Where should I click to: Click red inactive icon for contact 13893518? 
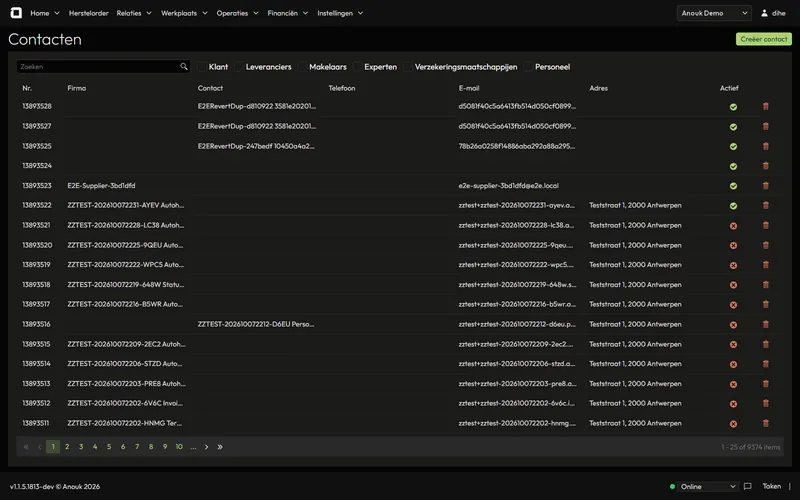[733, 285]
